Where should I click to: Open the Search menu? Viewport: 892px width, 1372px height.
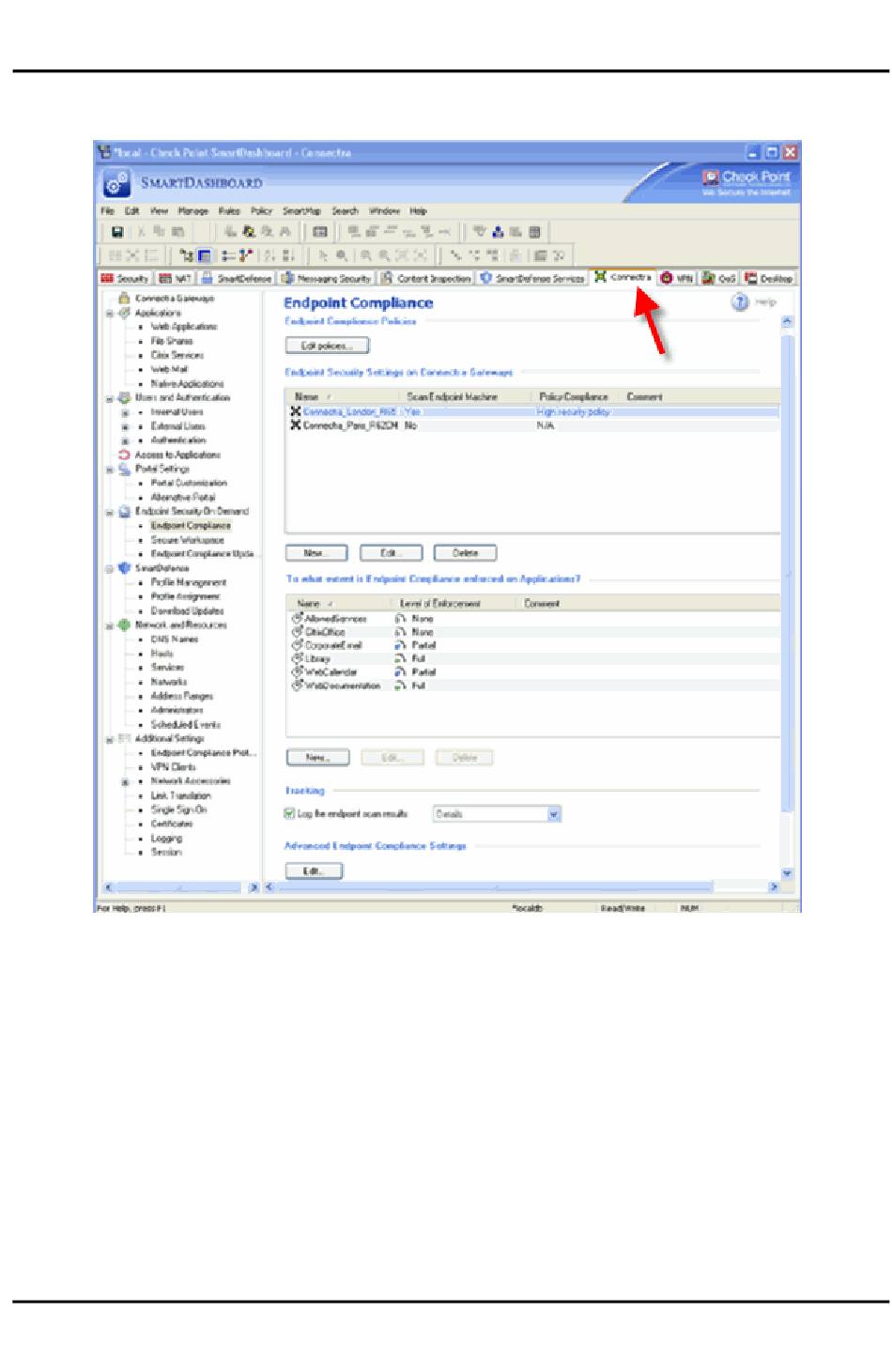345,211
